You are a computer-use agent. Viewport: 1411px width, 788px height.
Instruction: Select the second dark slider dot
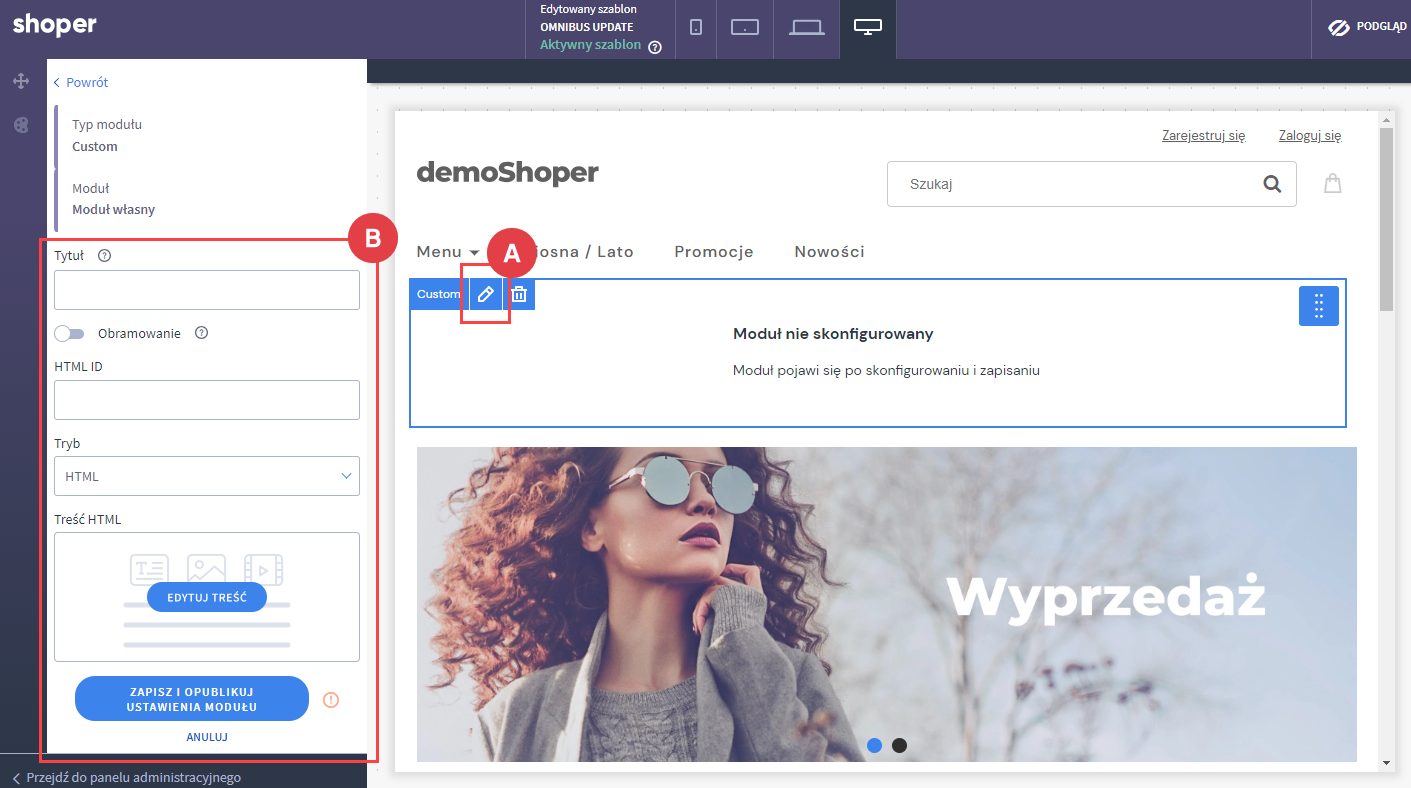click(899, 745)
